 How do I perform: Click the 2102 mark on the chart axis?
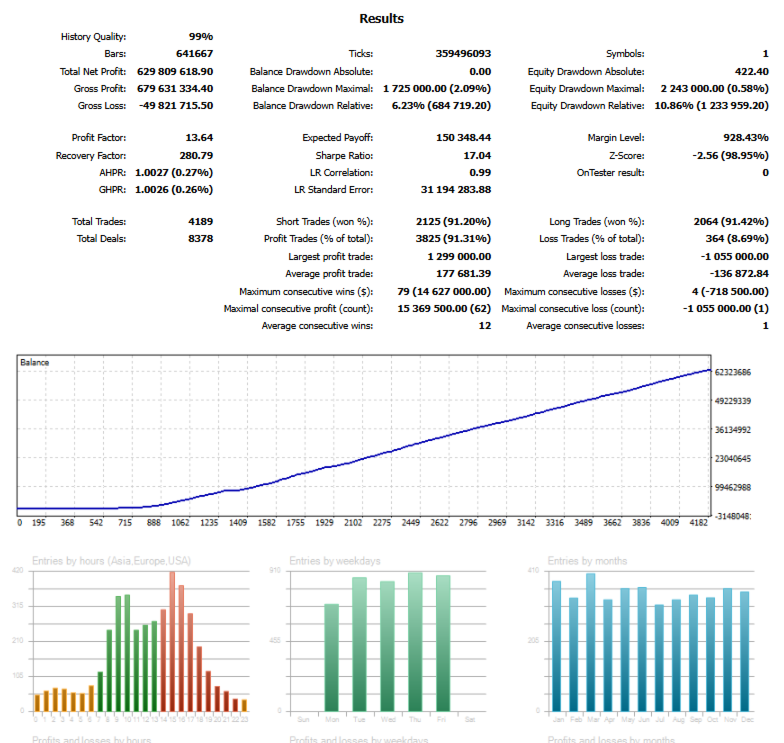pos(353,522)
